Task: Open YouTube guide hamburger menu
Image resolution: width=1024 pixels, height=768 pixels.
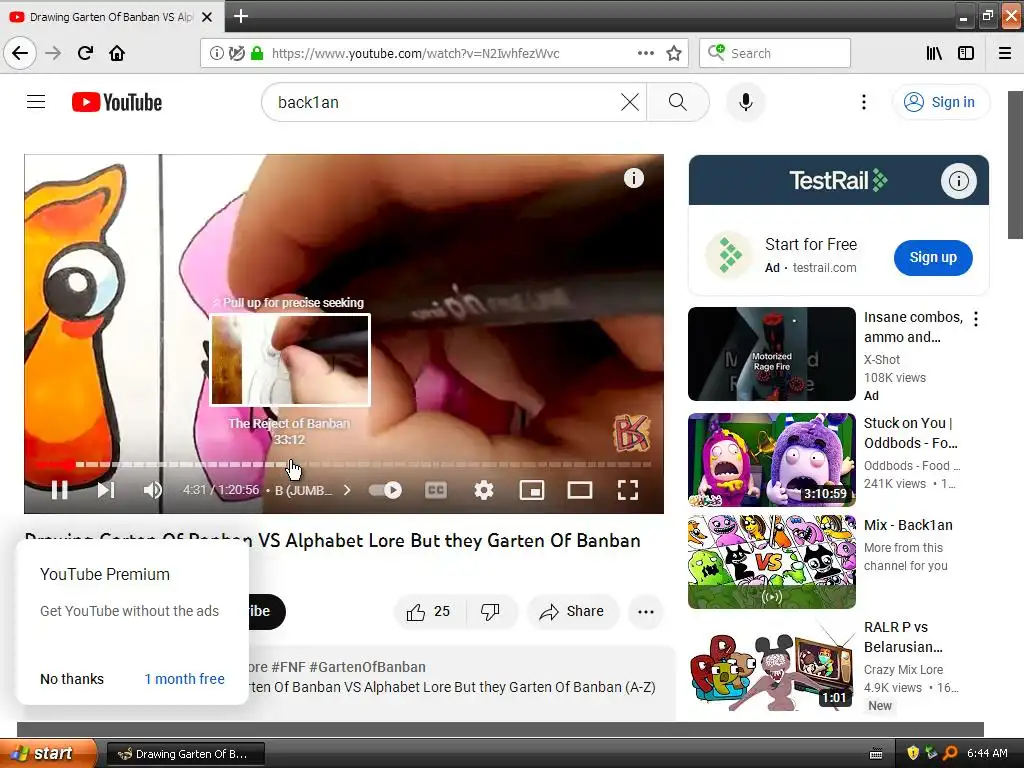Action: click(x=36, y=102)
